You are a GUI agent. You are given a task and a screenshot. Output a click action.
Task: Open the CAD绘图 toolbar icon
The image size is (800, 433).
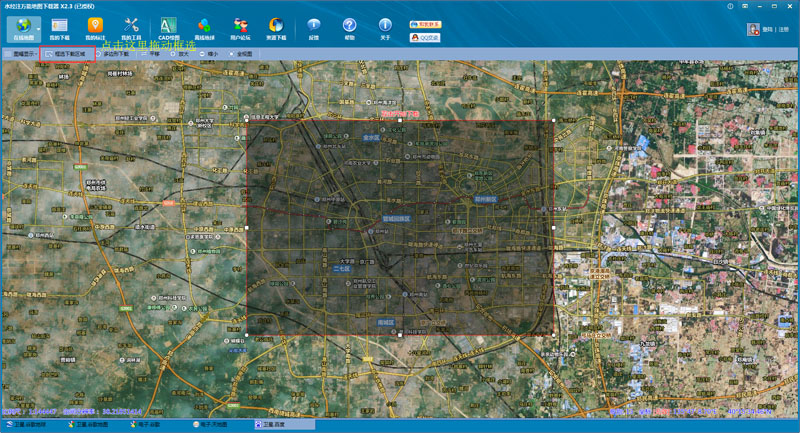tap(168, 29)
